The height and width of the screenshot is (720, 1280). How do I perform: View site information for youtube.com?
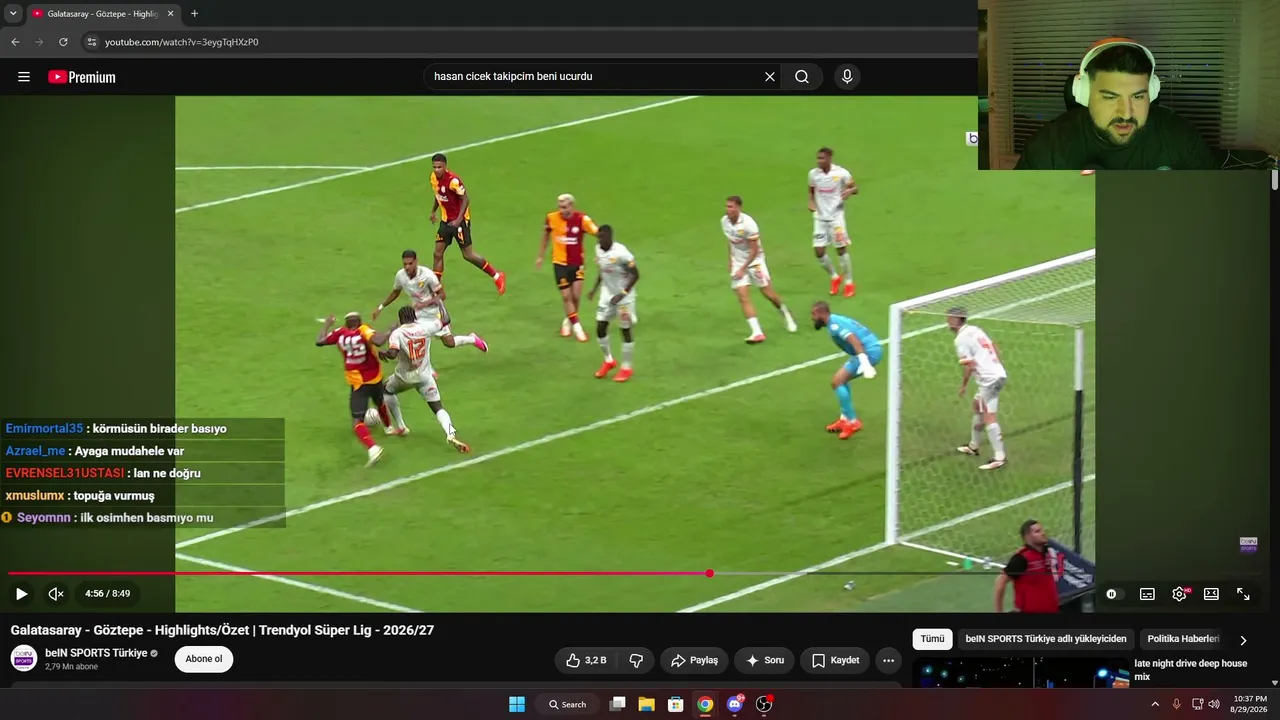92,42
